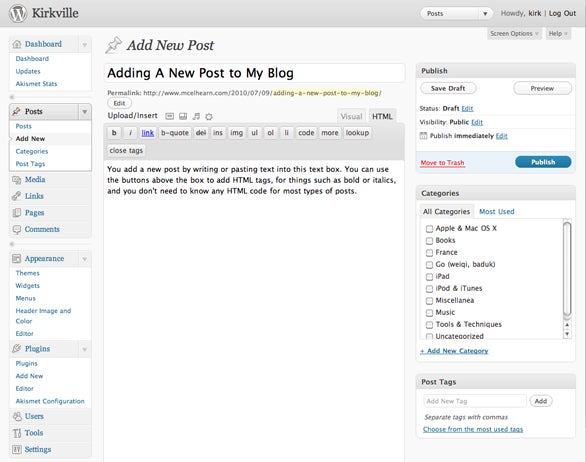Click the Add Audio music note icon
Image resolution: width=586 pixels, height=462 pixels.
coord(196,116)
